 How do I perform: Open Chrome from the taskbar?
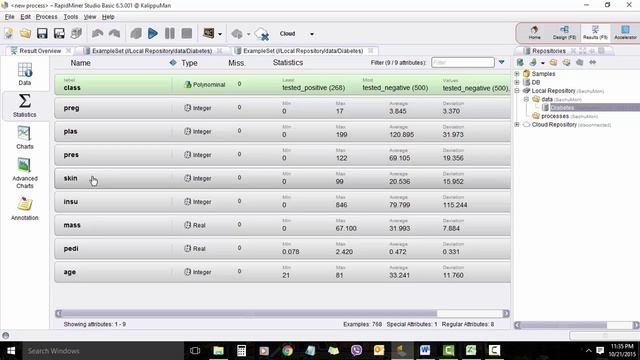(287, 351)
